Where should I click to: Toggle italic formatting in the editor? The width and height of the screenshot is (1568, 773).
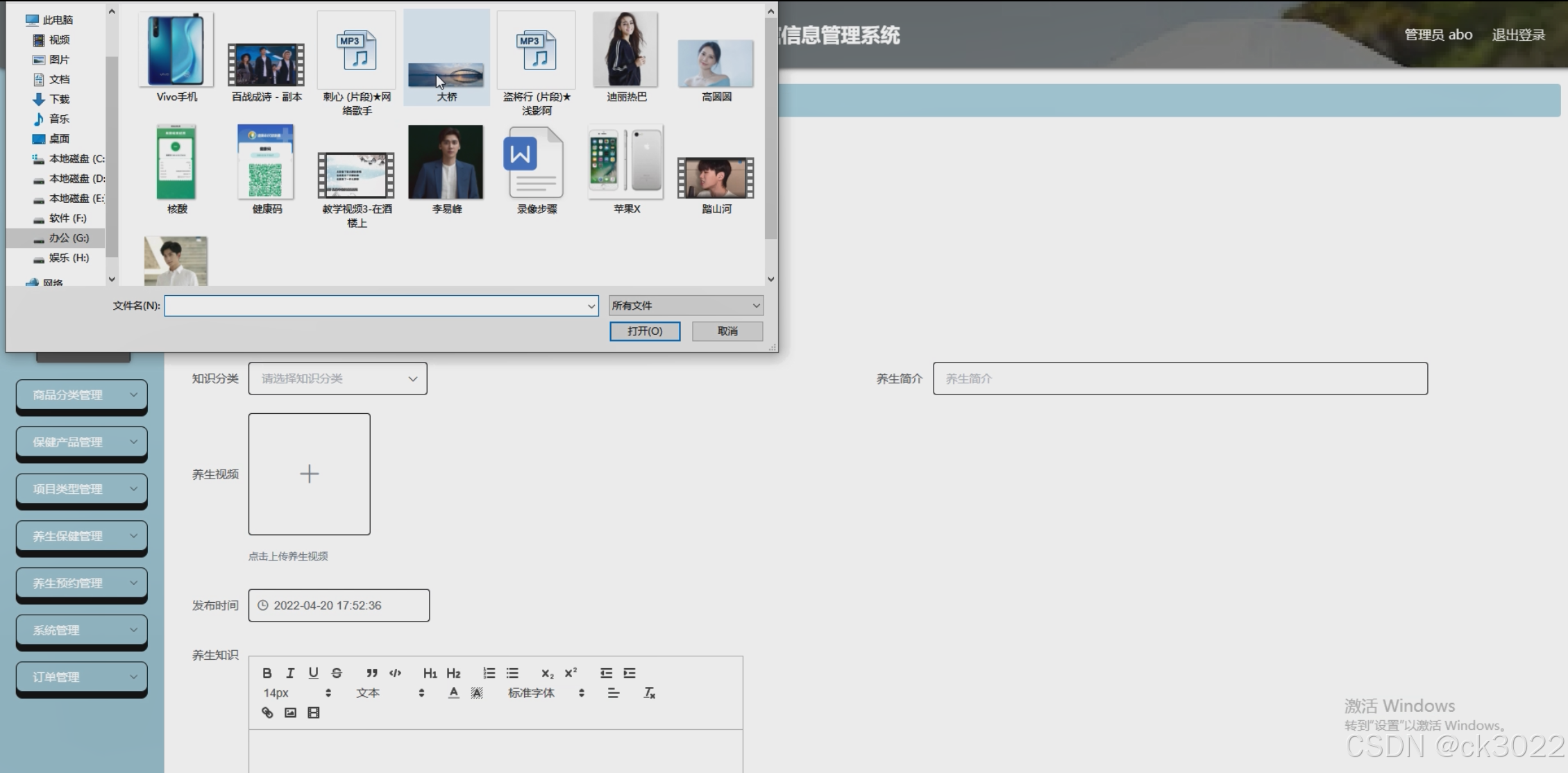point(290,673)
